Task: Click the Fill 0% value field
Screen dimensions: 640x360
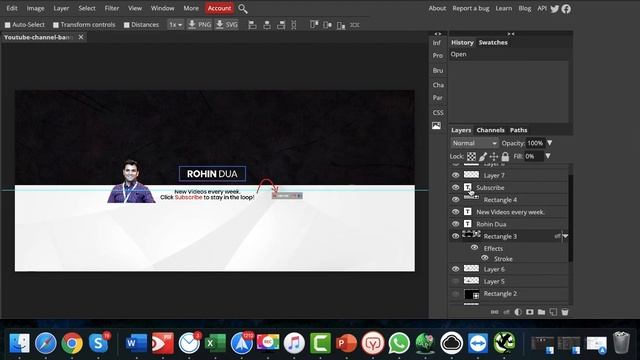Action: click(533, 156)
